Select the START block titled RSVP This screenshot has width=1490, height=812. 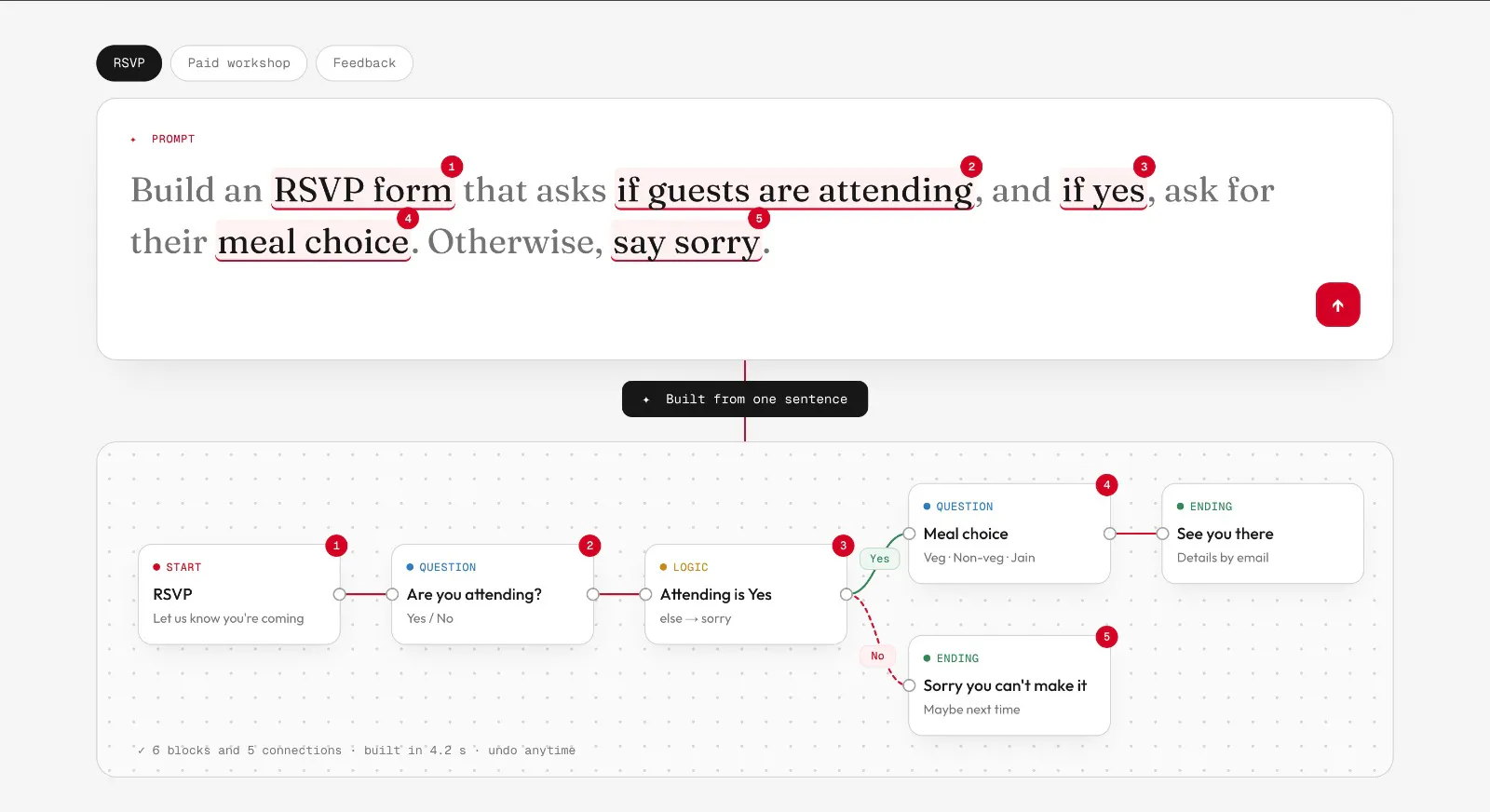[239, 594]
